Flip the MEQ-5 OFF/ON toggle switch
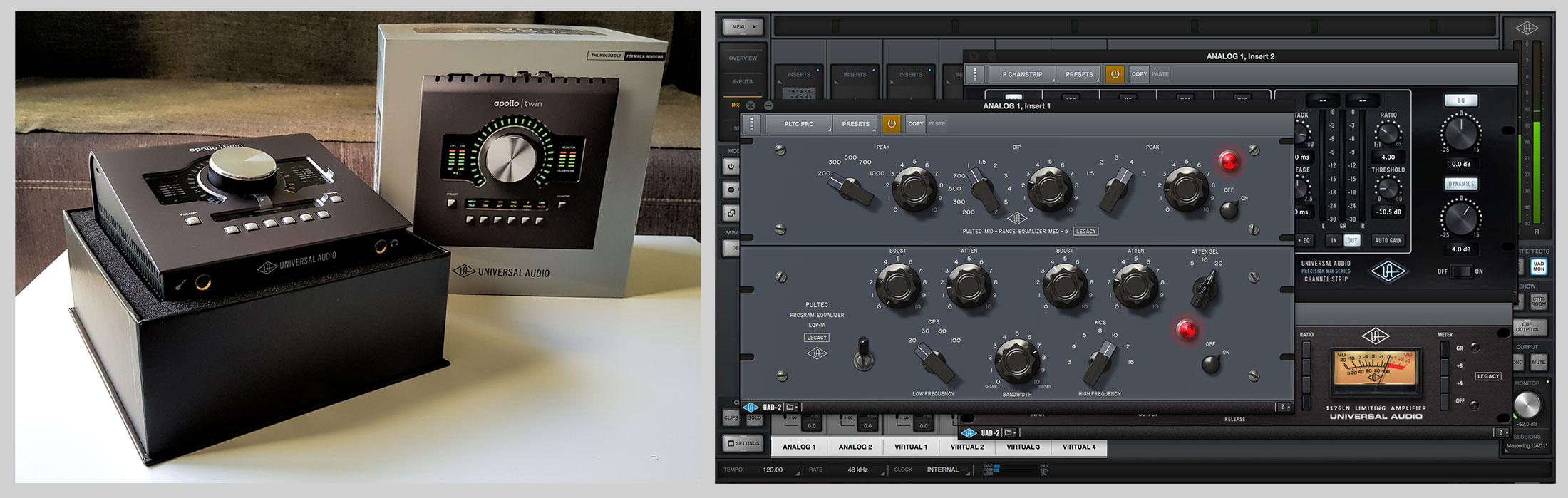Screen dimensions: 1568x498 [x=1228, y=209]
